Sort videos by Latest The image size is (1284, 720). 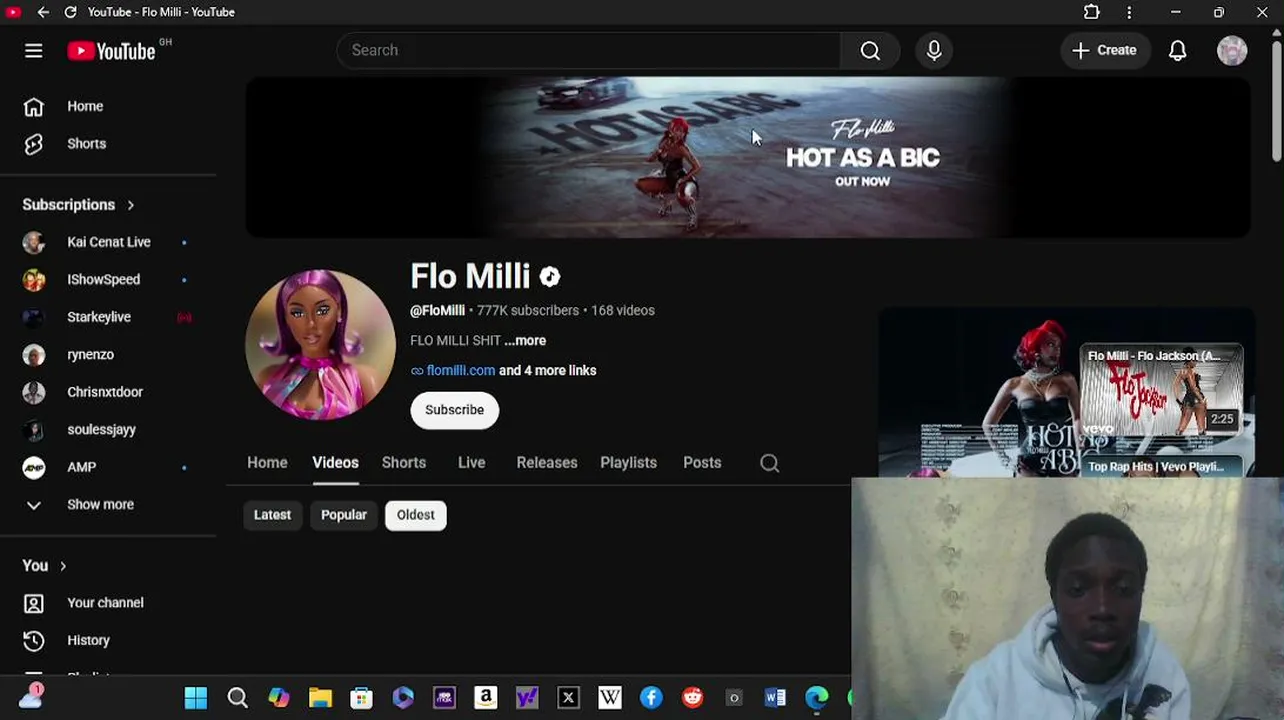click(x=272, y=515)
